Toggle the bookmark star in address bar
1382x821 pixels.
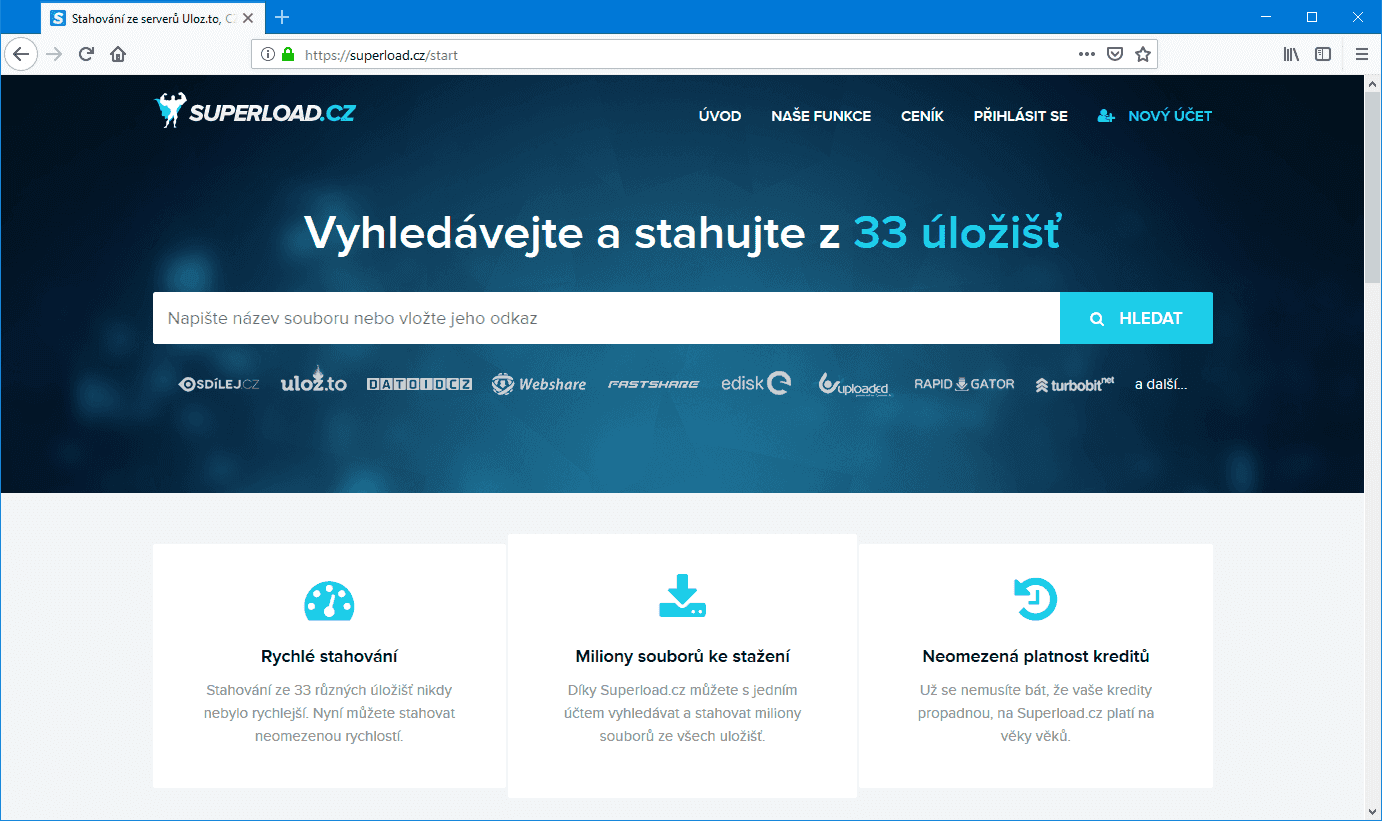coord(1142,54)
